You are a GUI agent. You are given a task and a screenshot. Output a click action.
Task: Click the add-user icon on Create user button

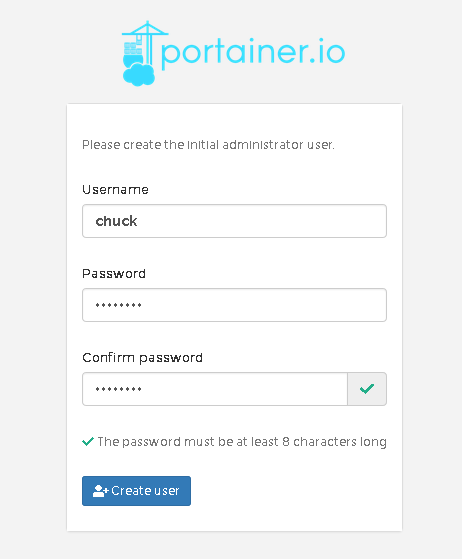coord(101,491)
